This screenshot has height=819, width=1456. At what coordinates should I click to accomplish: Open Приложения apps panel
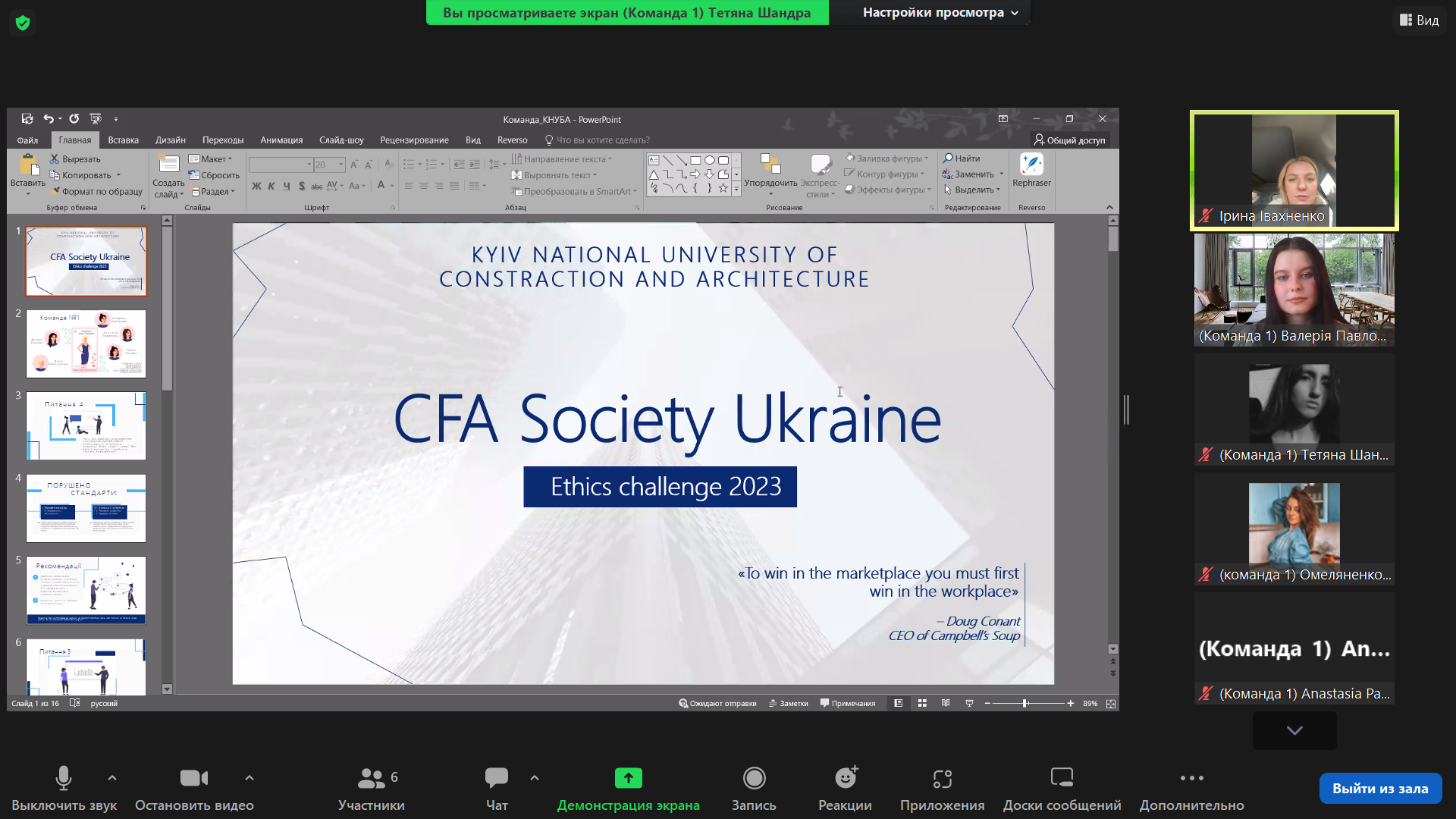point(943,789)
